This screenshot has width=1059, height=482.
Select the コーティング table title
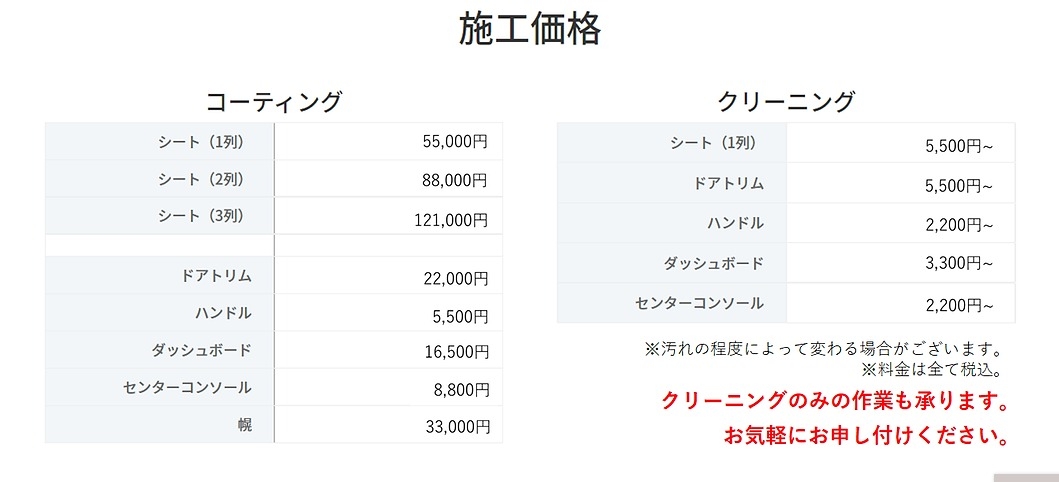pyautogui.click(x=274, y=102)
